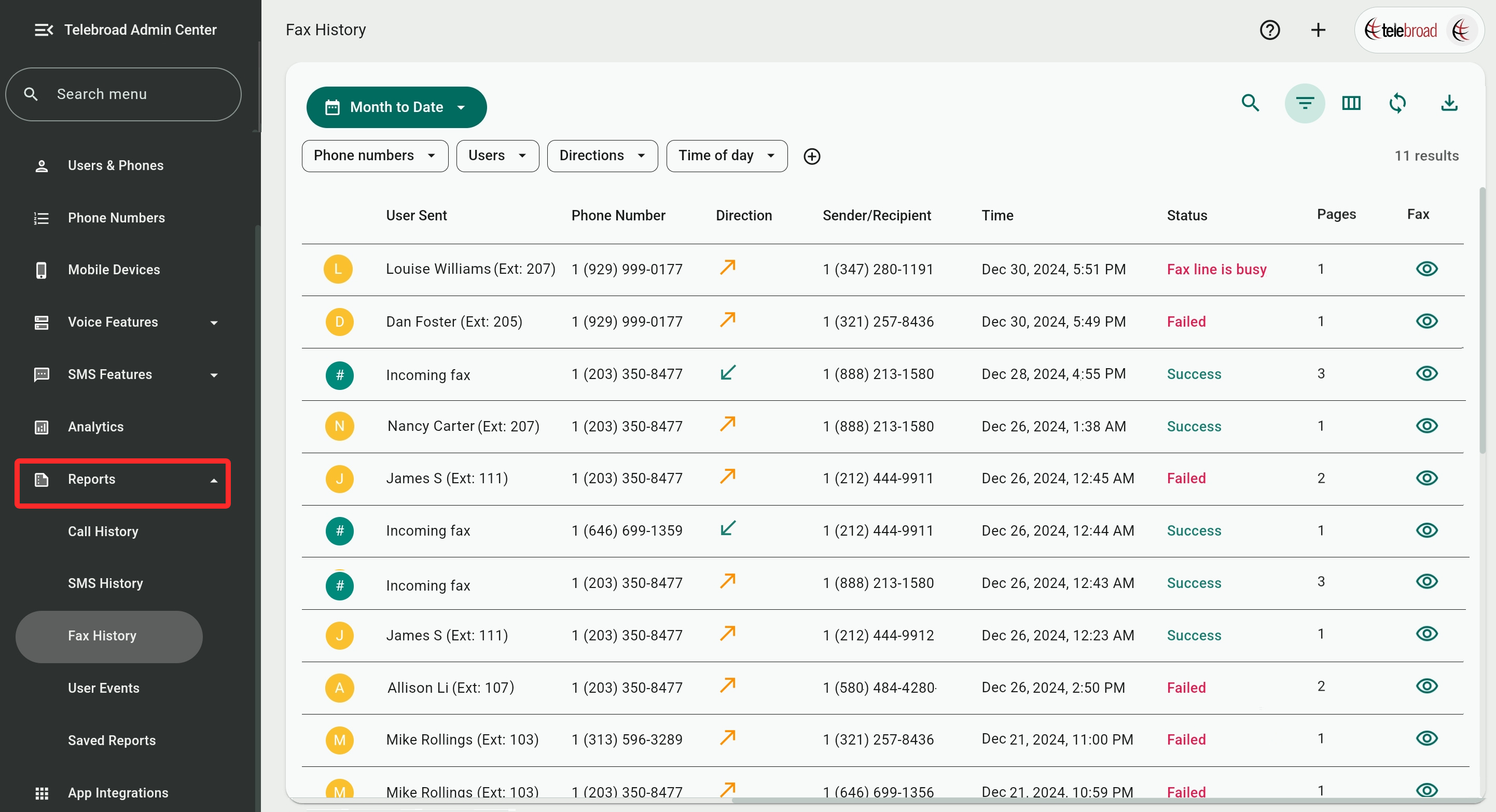View Dan Foster's failed fax

tap(1426, 321)
